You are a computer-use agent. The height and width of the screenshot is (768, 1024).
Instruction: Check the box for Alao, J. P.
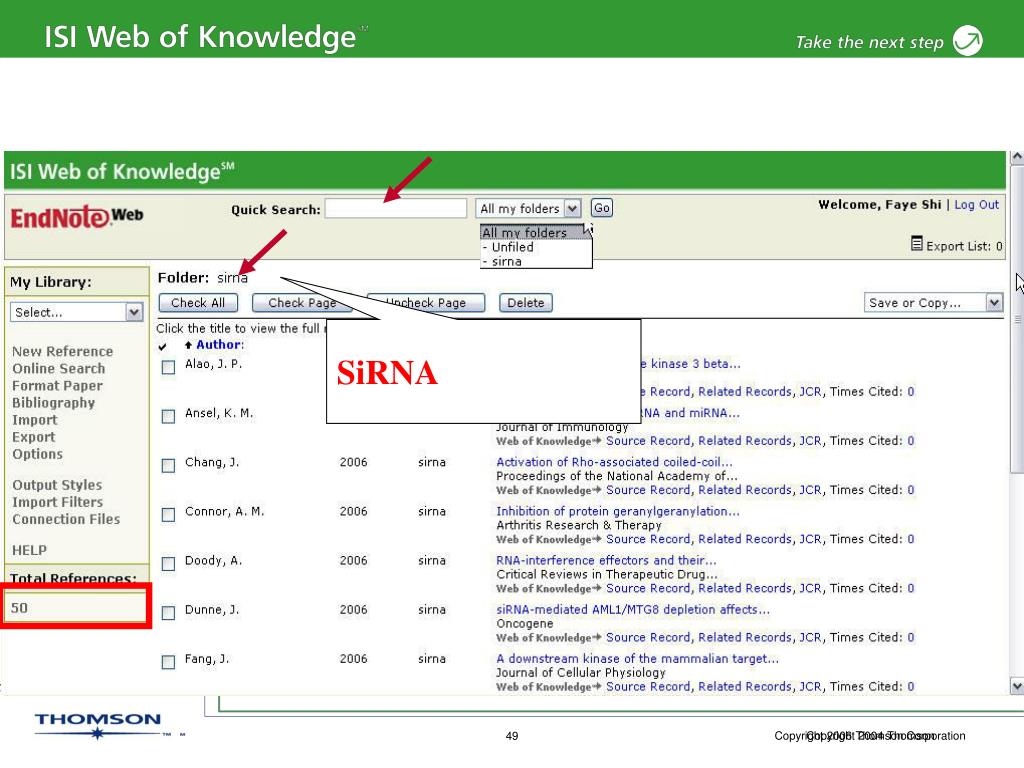coord(168,367)
